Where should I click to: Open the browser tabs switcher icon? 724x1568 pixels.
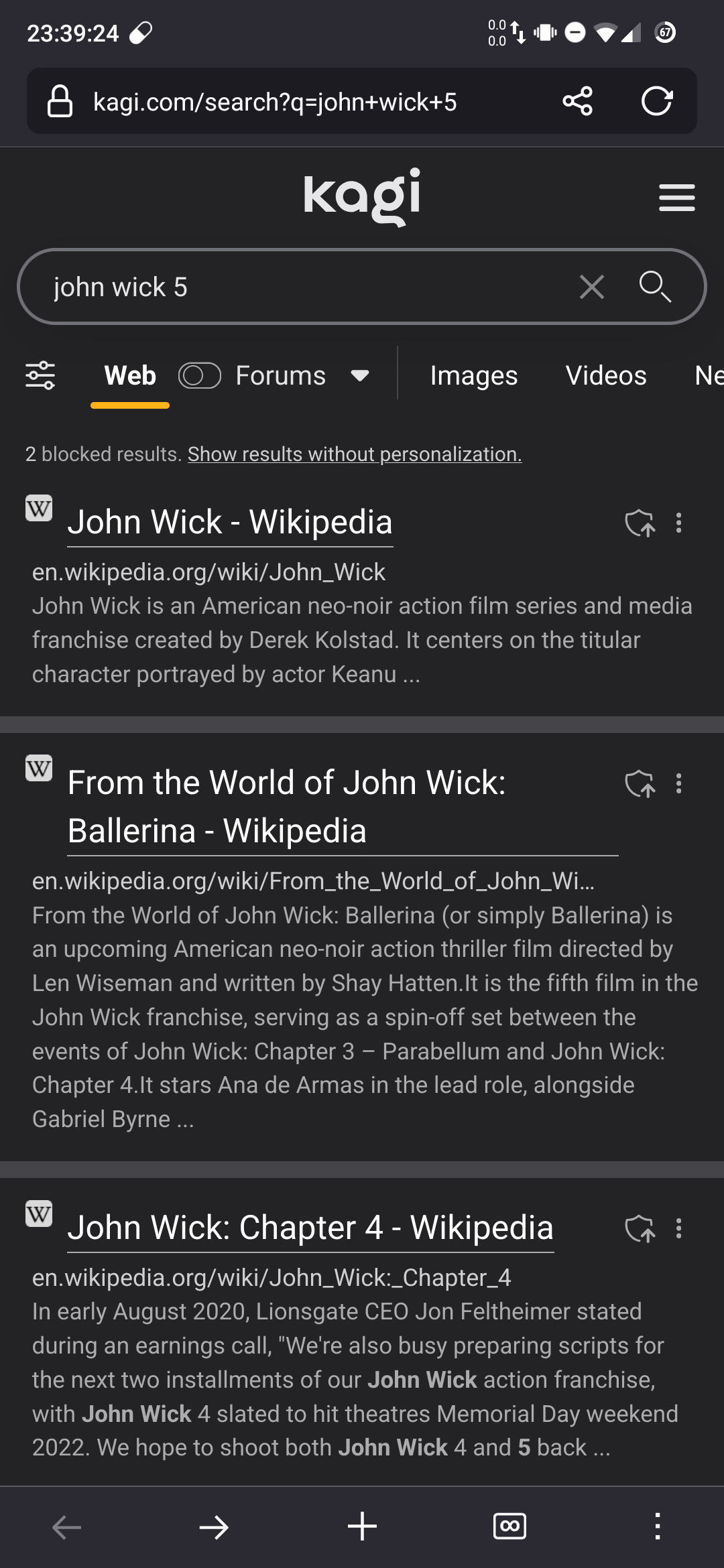509,1527
